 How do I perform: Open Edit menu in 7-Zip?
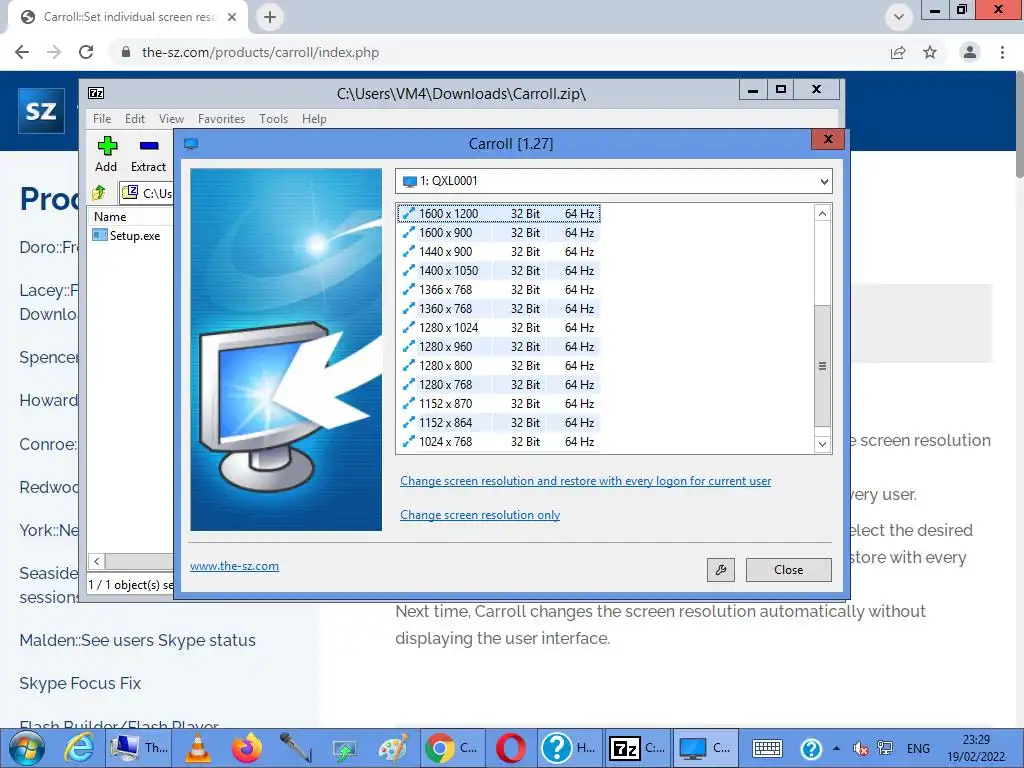pyautogui.click(x=135, y=119)
